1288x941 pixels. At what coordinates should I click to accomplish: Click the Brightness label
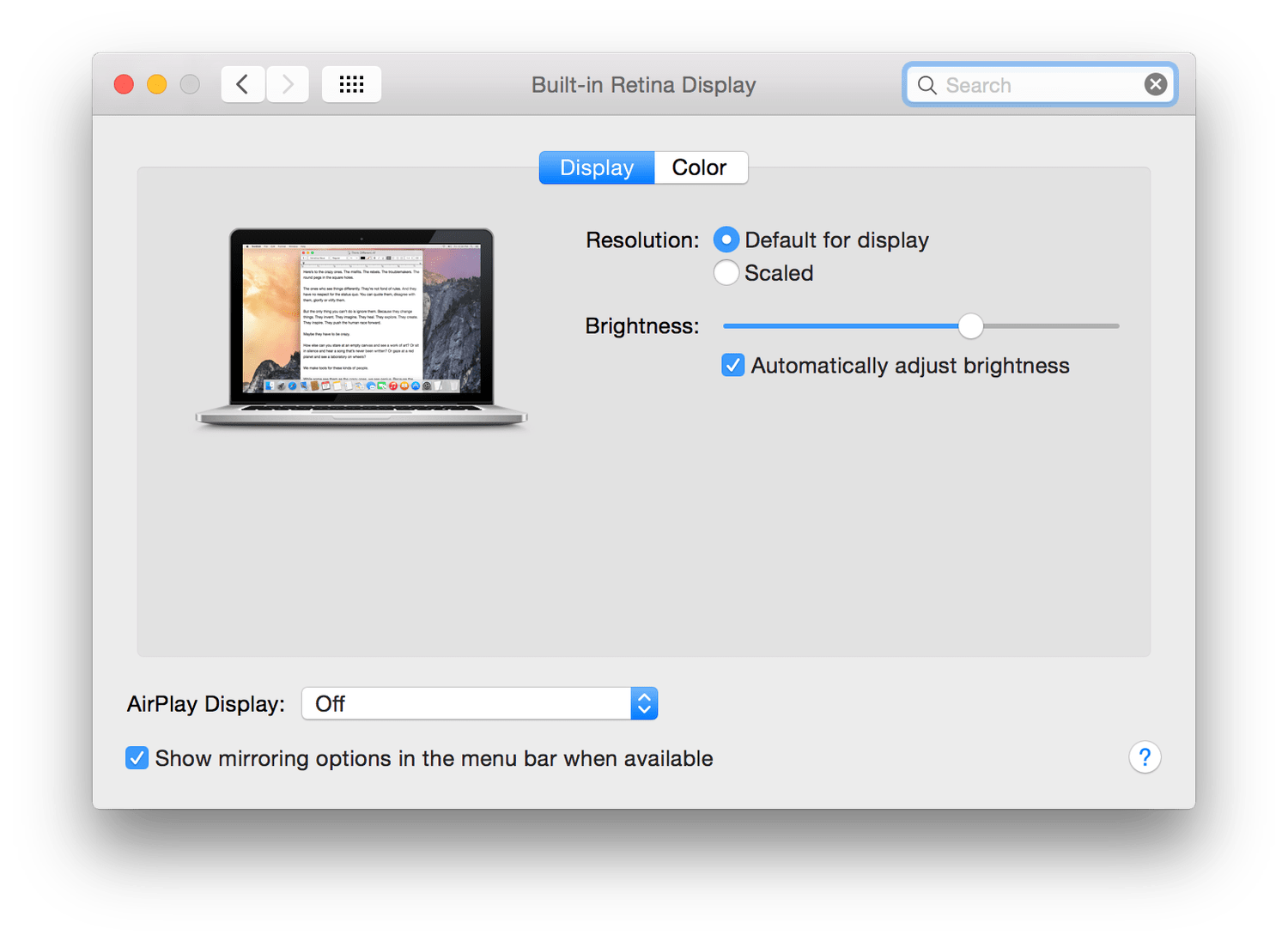pyautogui.click(x=642, y=326)
